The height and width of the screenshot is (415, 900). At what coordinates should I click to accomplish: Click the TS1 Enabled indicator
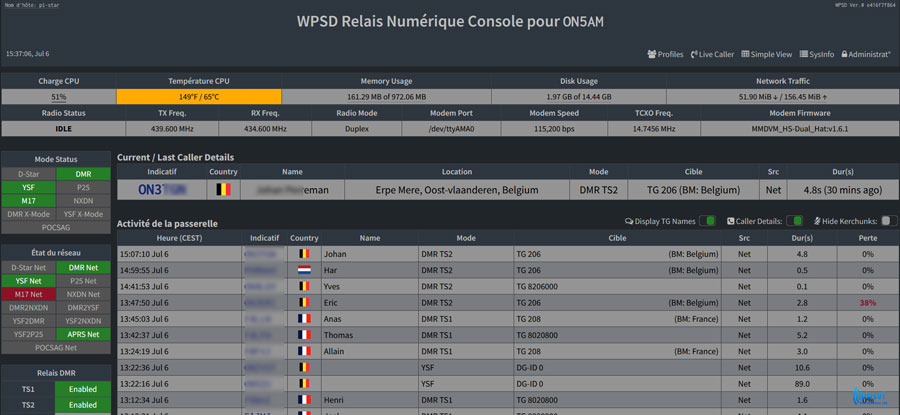(x=83, y=389)
